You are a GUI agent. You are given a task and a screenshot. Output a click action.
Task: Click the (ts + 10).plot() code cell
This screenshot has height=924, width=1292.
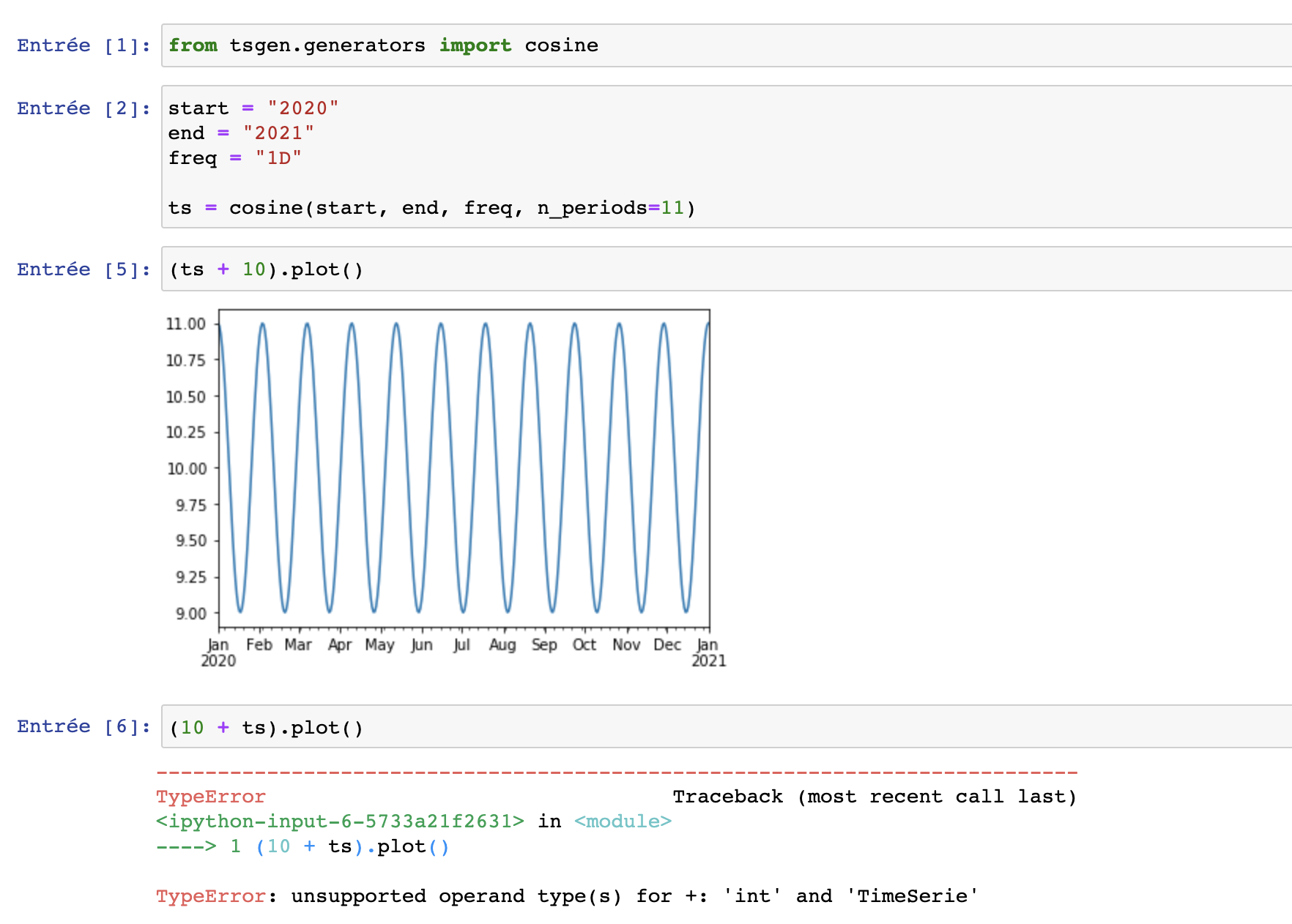click(725, 269)
